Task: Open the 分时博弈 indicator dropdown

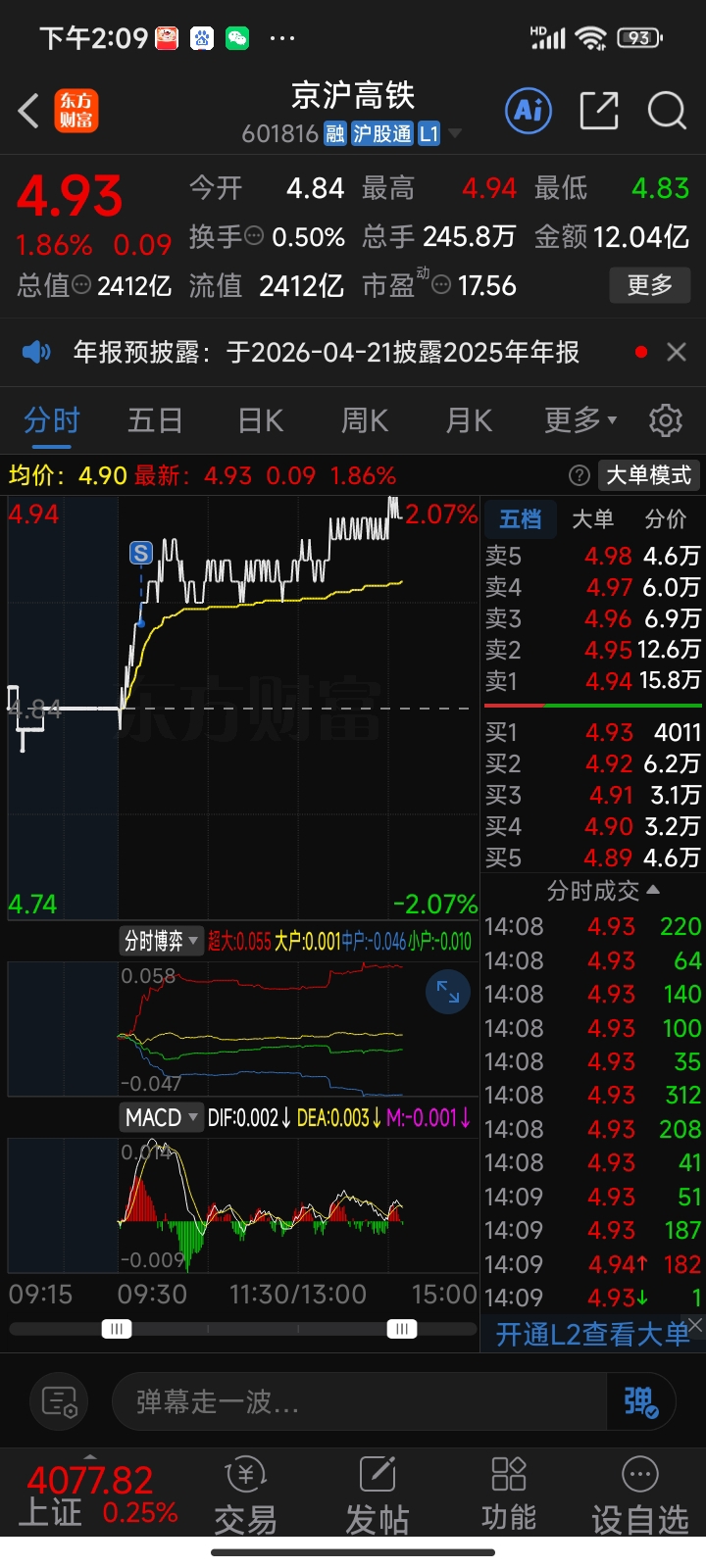Action: pos(161,942)
